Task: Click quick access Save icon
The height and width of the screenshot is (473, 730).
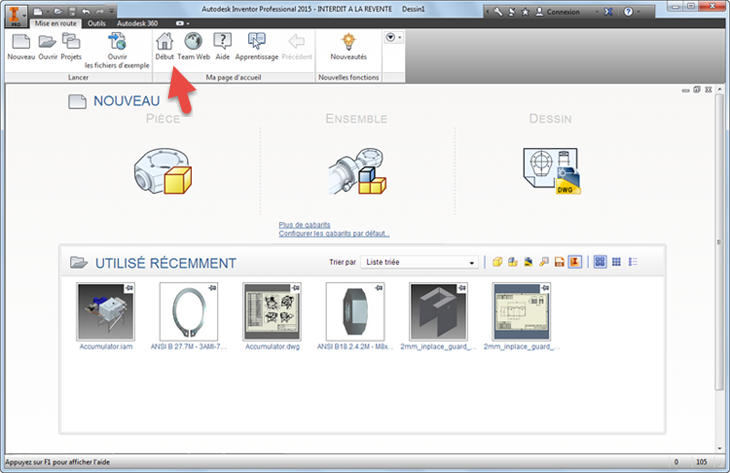Action: click(x=72, y=11)
